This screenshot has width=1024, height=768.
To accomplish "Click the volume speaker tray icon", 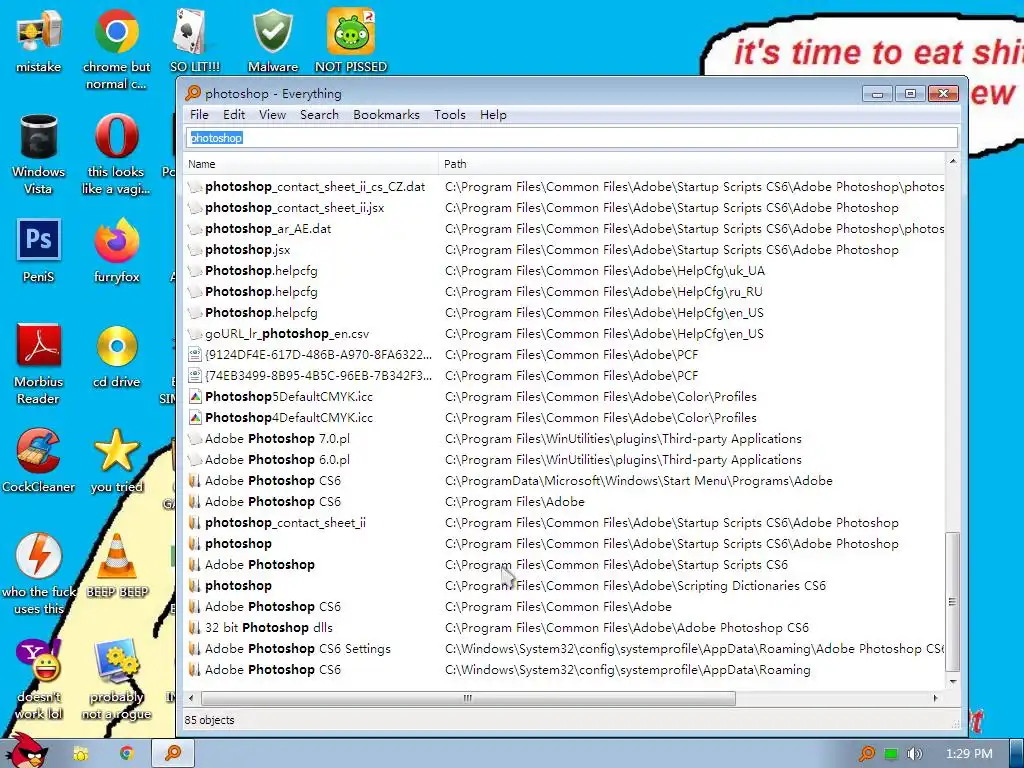I will 914,754.
